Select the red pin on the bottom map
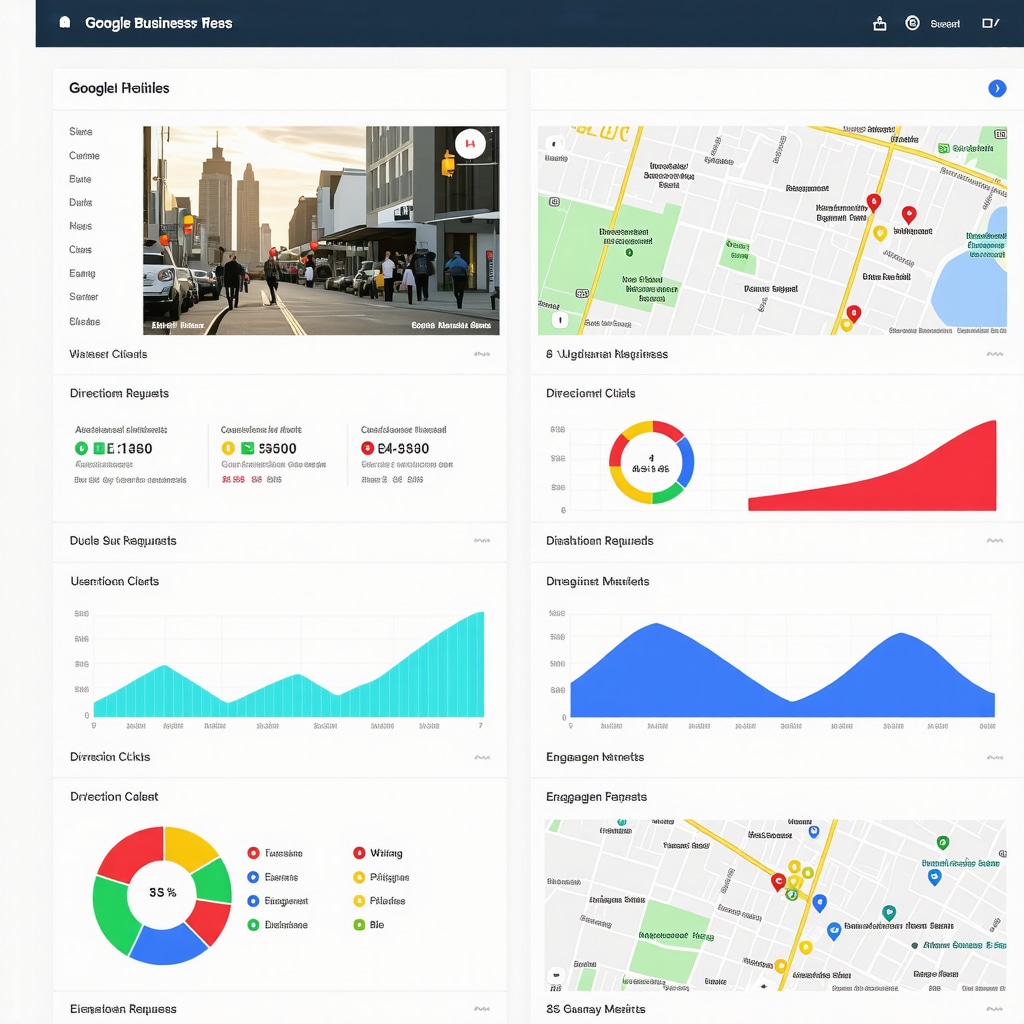The height and width of the screenshot is (1024, 1024). coord(778,882)
